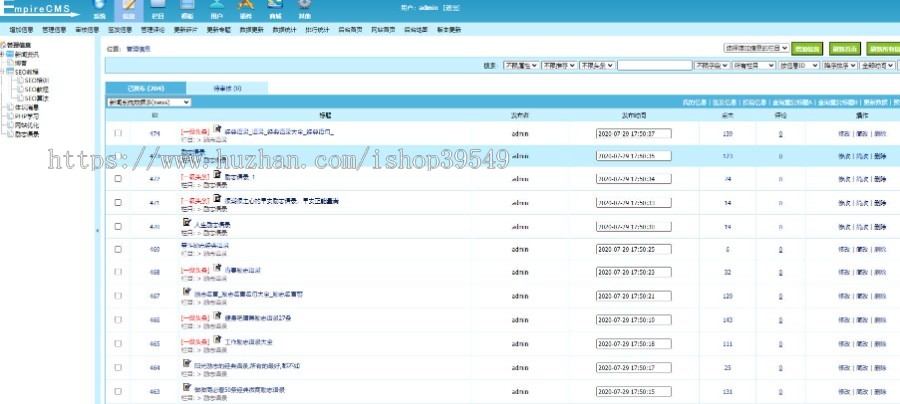900x404 pixels.
Task: Open the news system model dropdown below tabs
Action: (149, 102)
